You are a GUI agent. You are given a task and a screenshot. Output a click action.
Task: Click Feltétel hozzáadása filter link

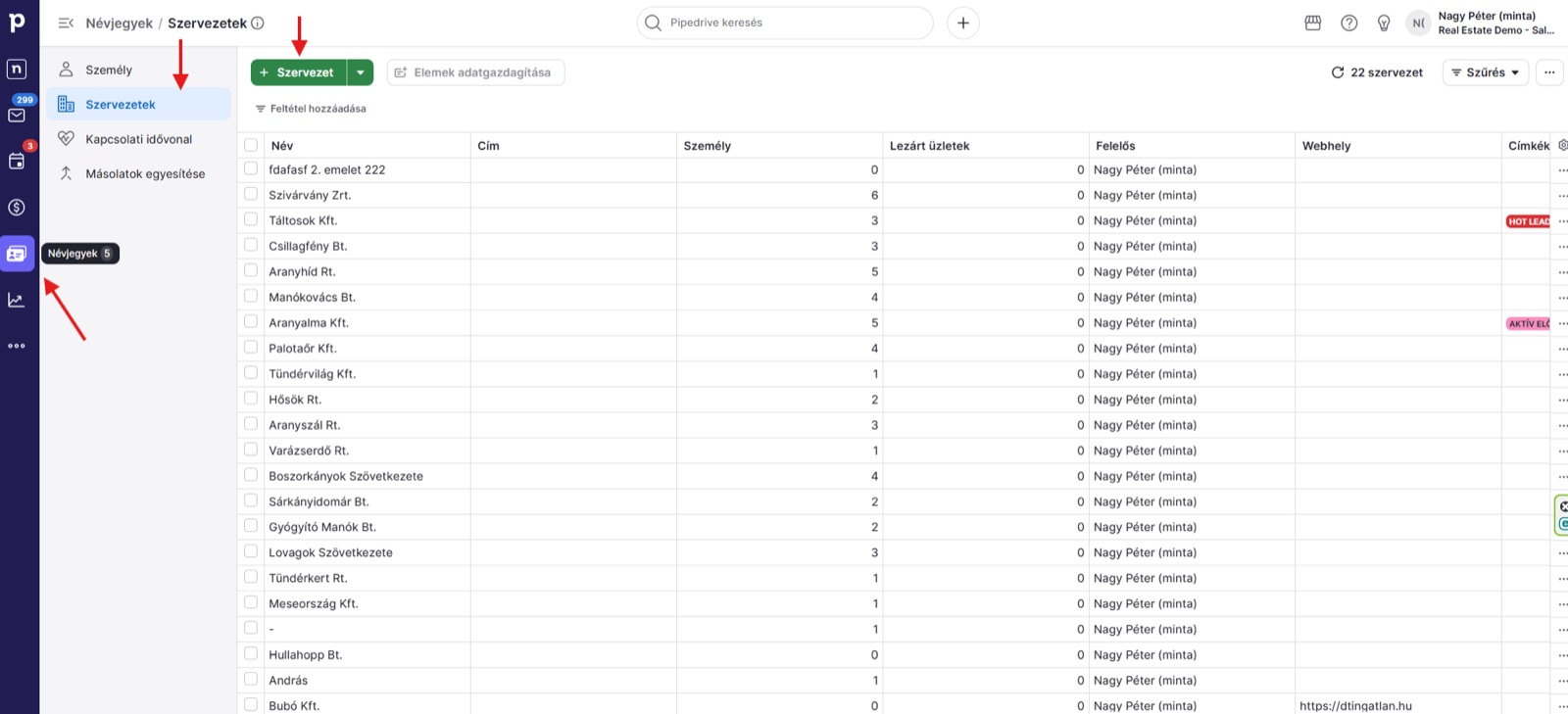click(311, 109)
